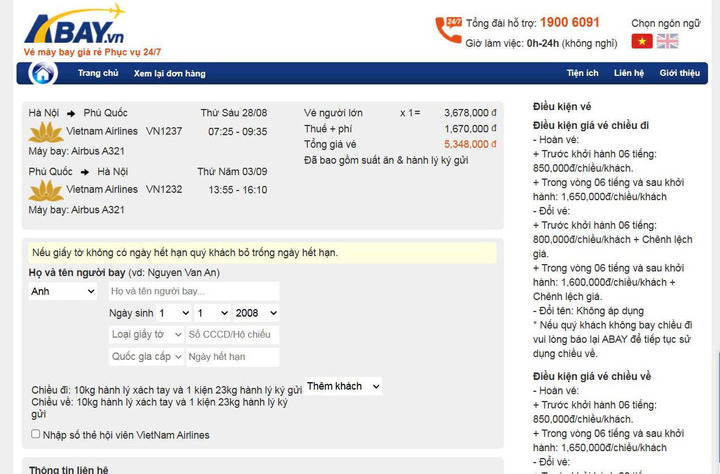The width and height of the screenshot is (720, 474).
Task: Open the Tiện ích menu
Action: pyautogui.click(x=582, y=73)
